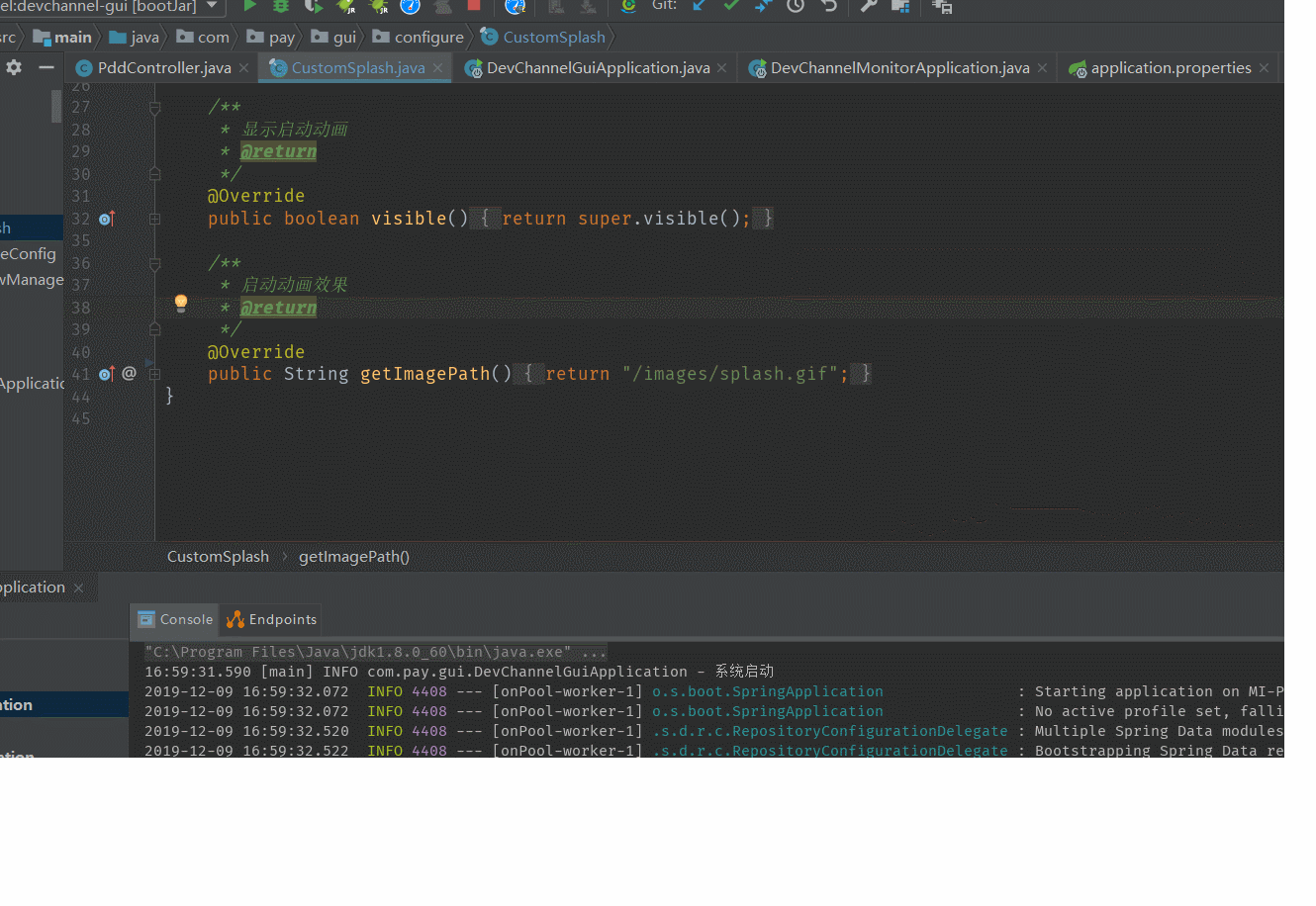Collapse the Javadoc comment at line 36

pyautogui.click(x=155, y=264)
